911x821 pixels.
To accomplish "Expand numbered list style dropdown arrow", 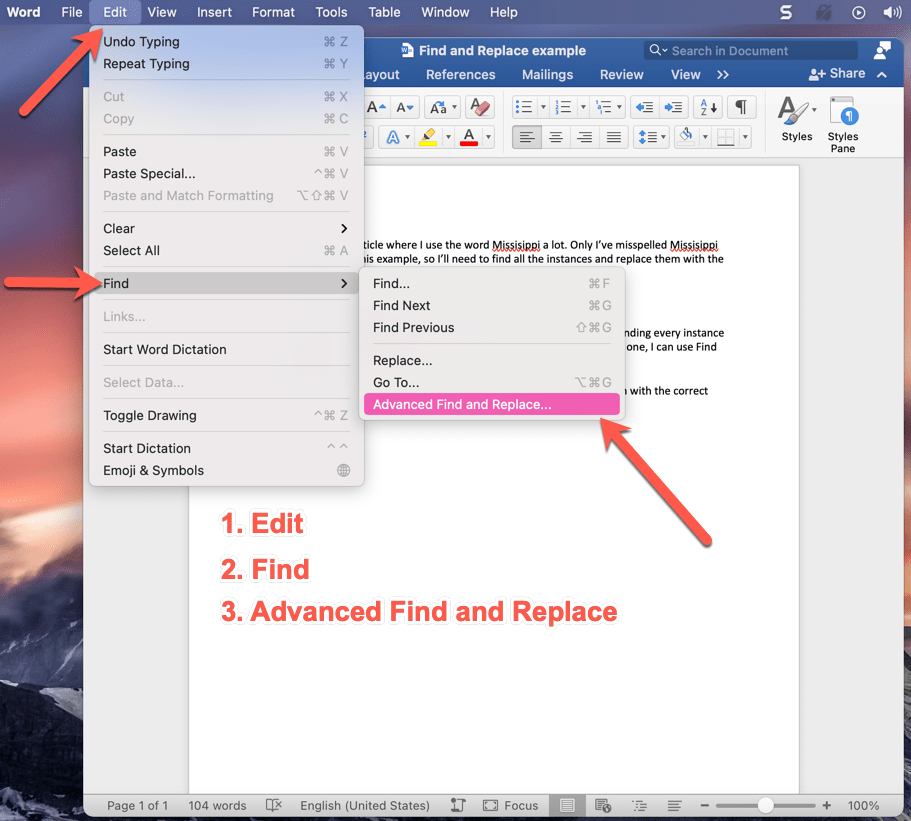I will click(583, 107).
